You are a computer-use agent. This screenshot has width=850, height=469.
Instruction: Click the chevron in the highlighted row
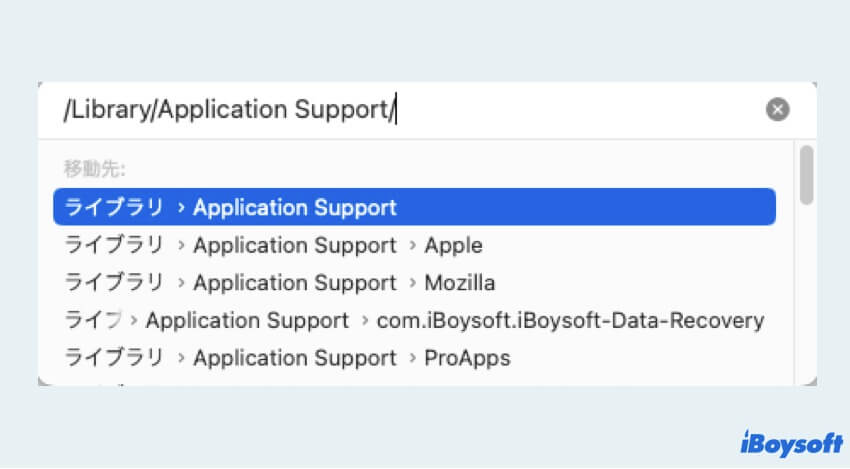point(180,209)
